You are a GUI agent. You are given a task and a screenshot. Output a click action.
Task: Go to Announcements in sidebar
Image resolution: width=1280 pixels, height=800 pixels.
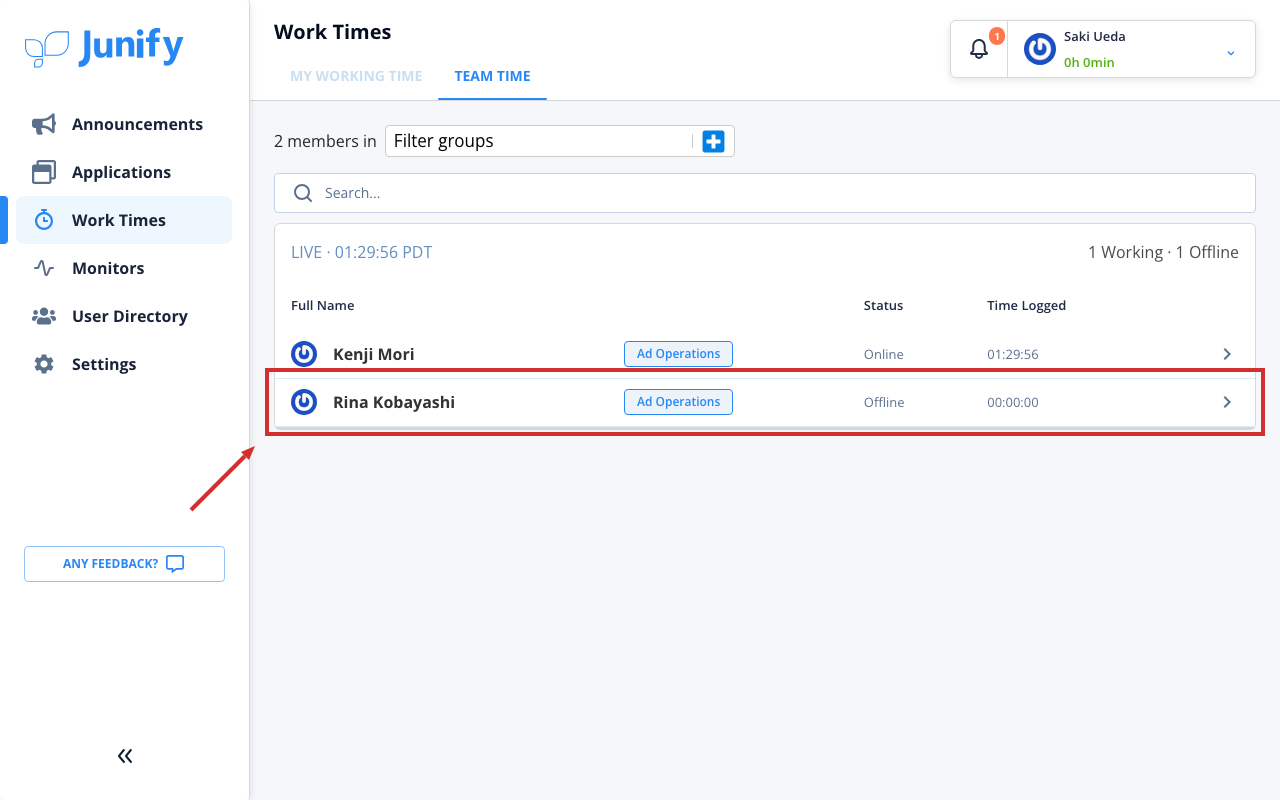124,124
